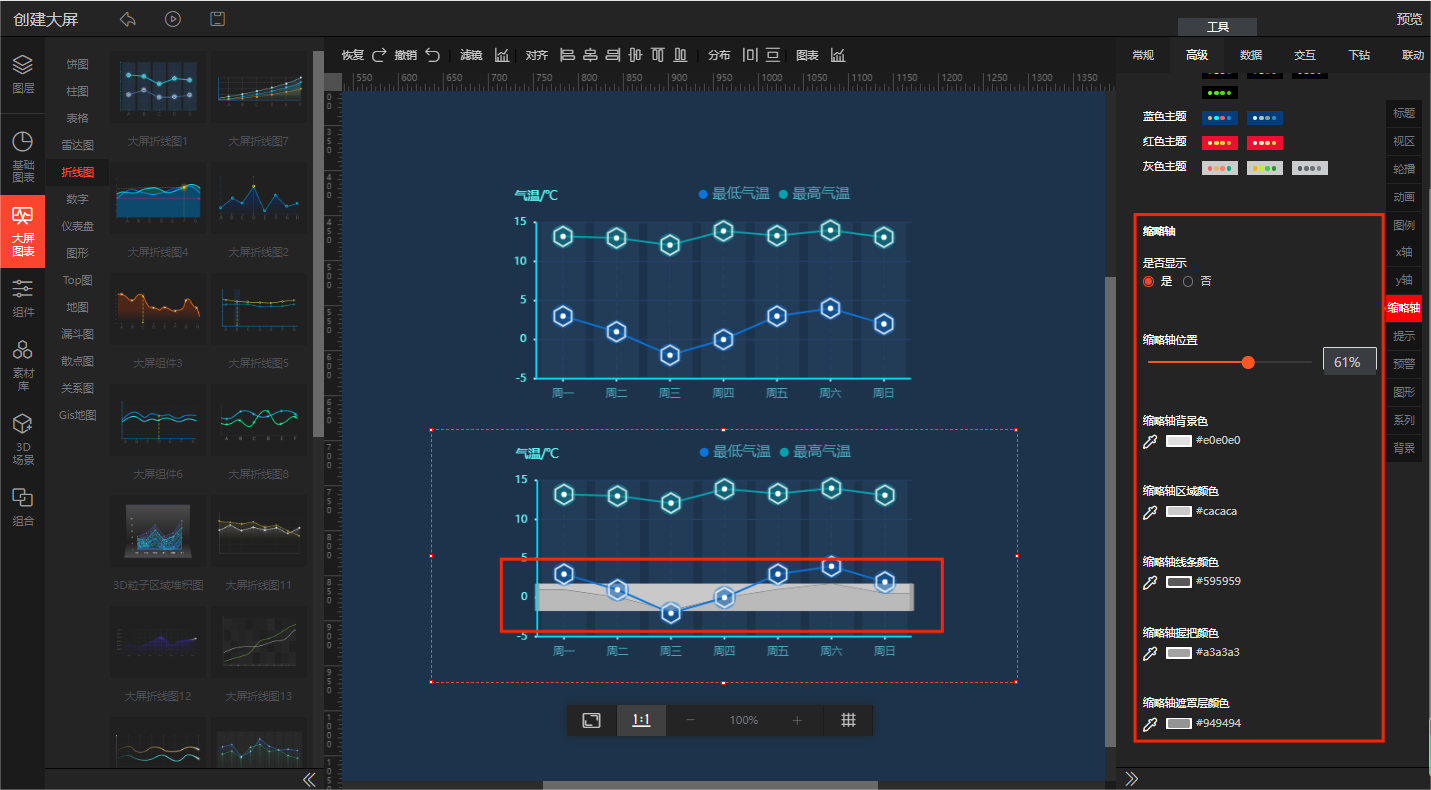1431x790 pixels.
Task: Click the 图表 chart icon in toolbar
Action: click(x=838, y=55)
